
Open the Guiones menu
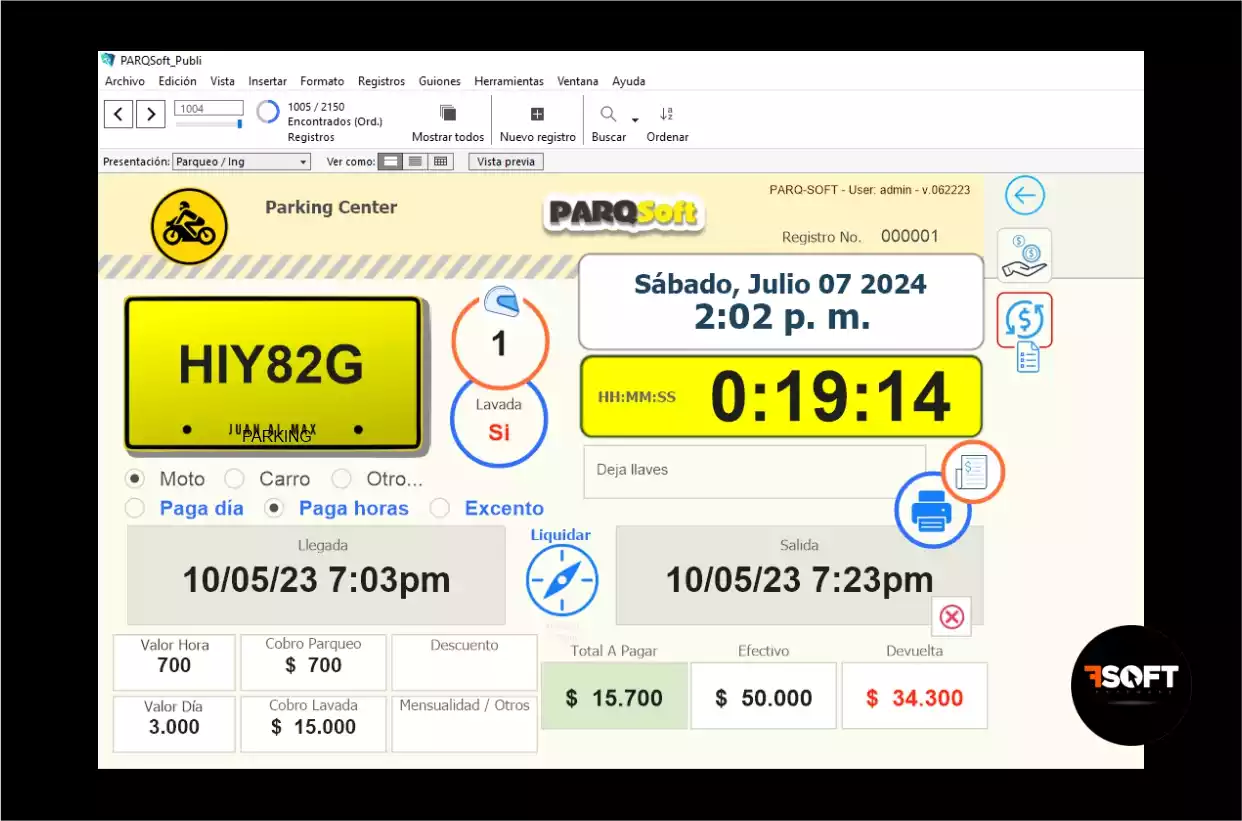pos(440,81)
